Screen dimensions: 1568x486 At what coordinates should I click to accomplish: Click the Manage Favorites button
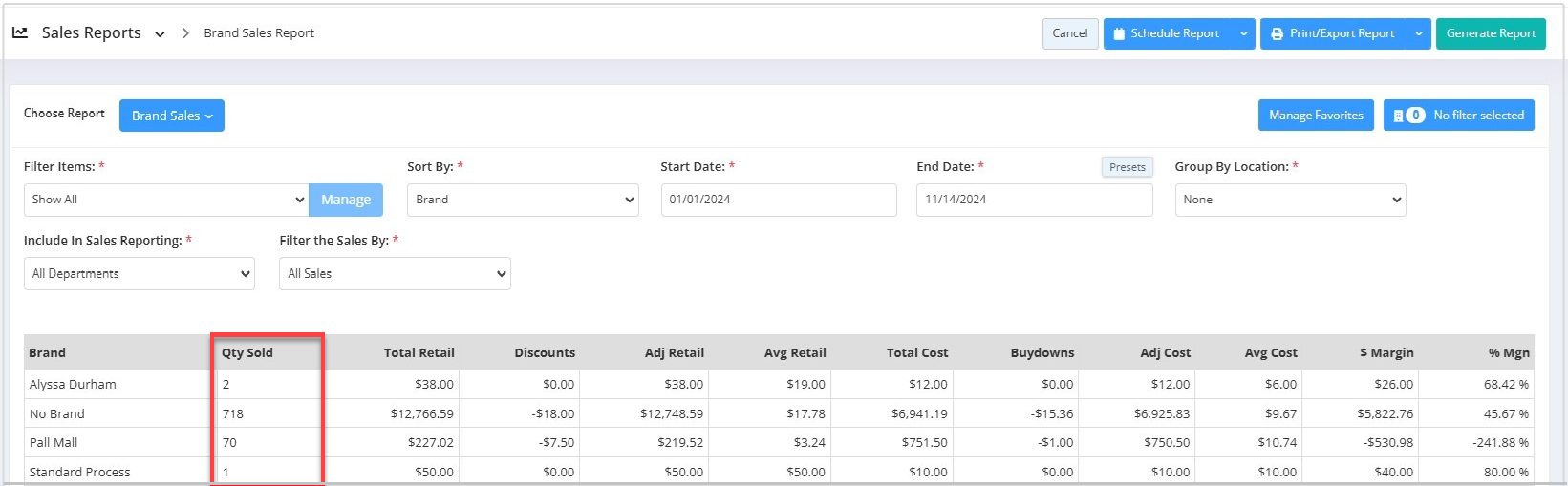[x=1315, y=116]
